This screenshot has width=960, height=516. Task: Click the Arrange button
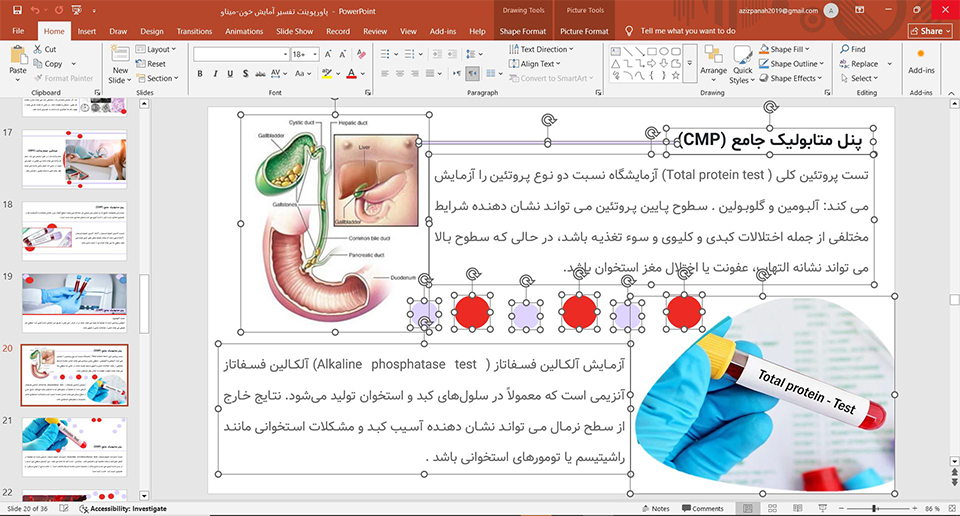coord(713,64)
